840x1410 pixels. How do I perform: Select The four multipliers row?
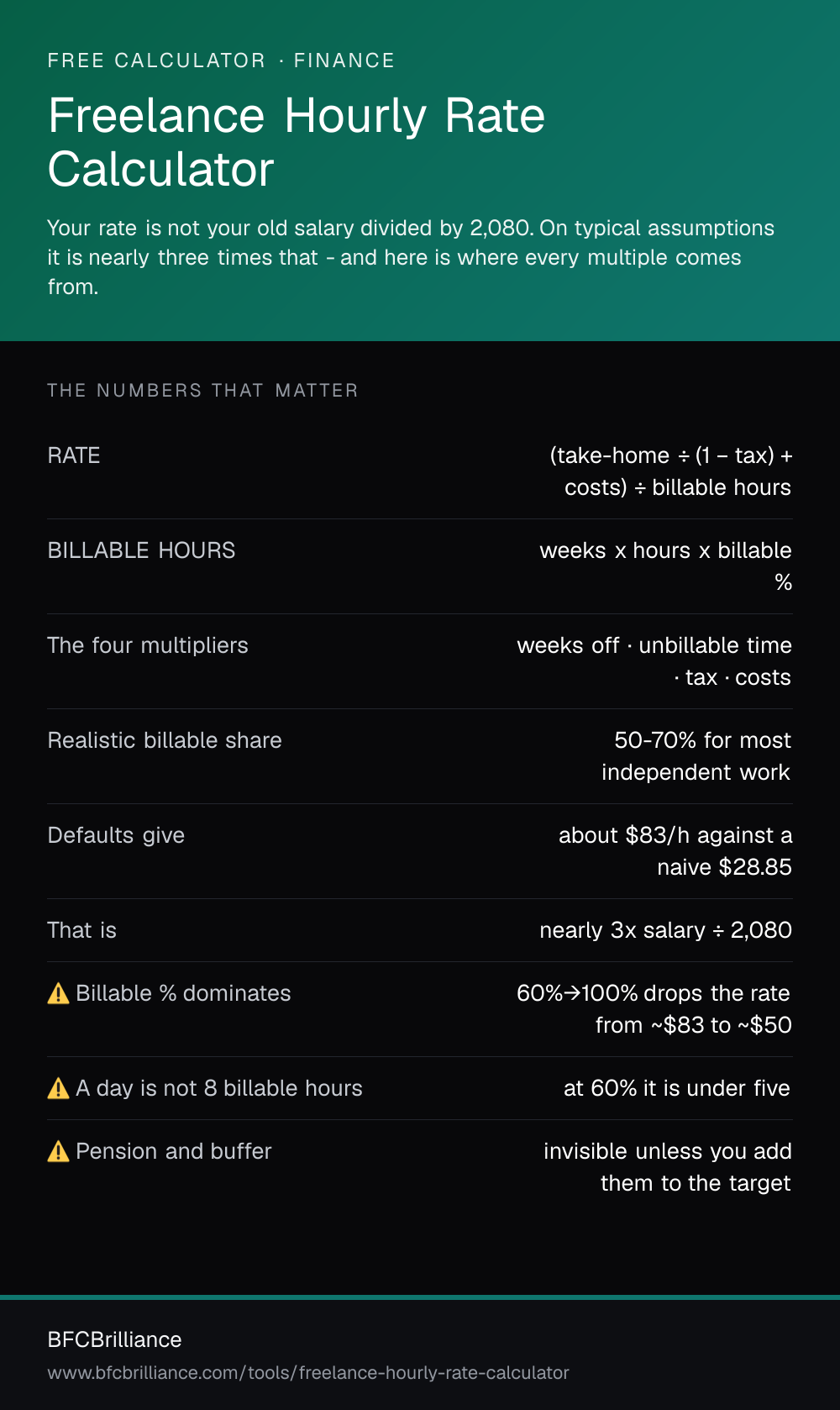coord(420,661)
